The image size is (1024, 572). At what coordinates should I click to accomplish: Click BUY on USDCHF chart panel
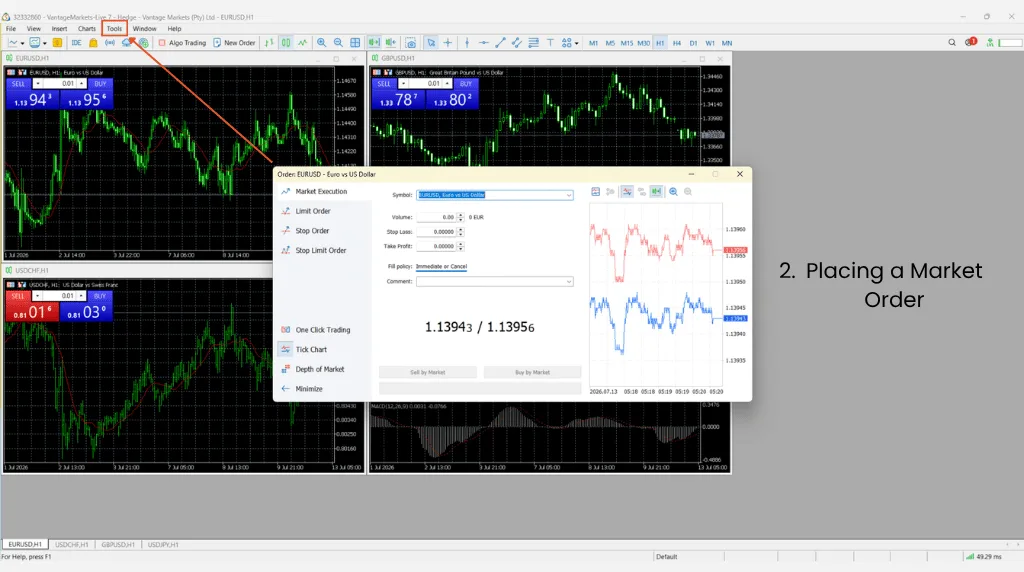(99, 296)
